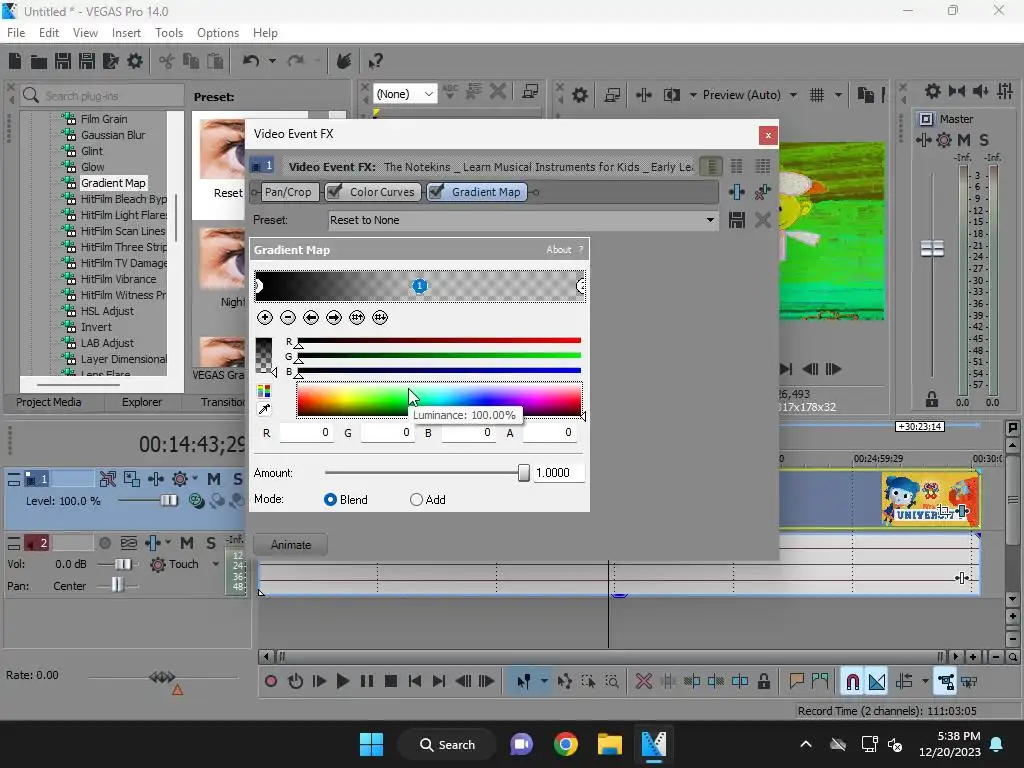Click the New Project icon in toolbar
Screen dimensions: 1024x768
click(x=15, y=61)
